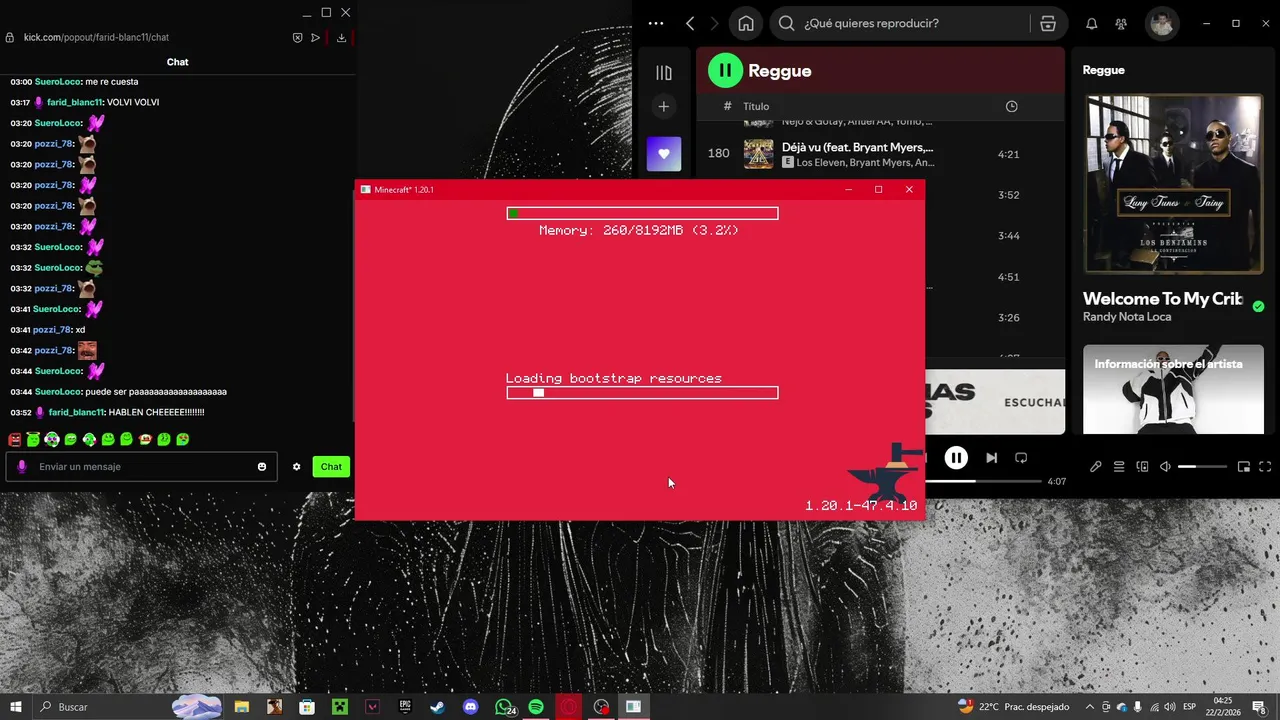Open WhatsApp from the taskbar
Image resolution: width=1280 pixels, height=720 pixels.
coord(504,707)
